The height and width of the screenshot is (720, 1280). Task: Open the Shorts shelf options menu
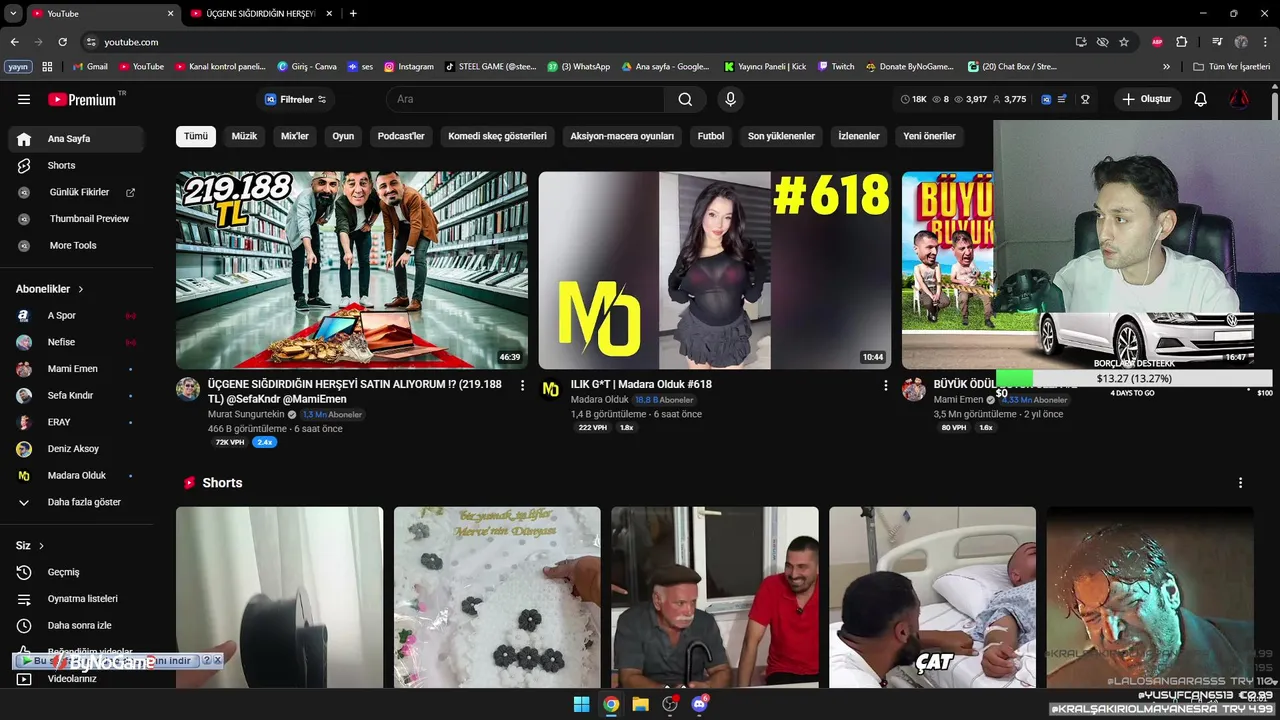pos(1240,483)
